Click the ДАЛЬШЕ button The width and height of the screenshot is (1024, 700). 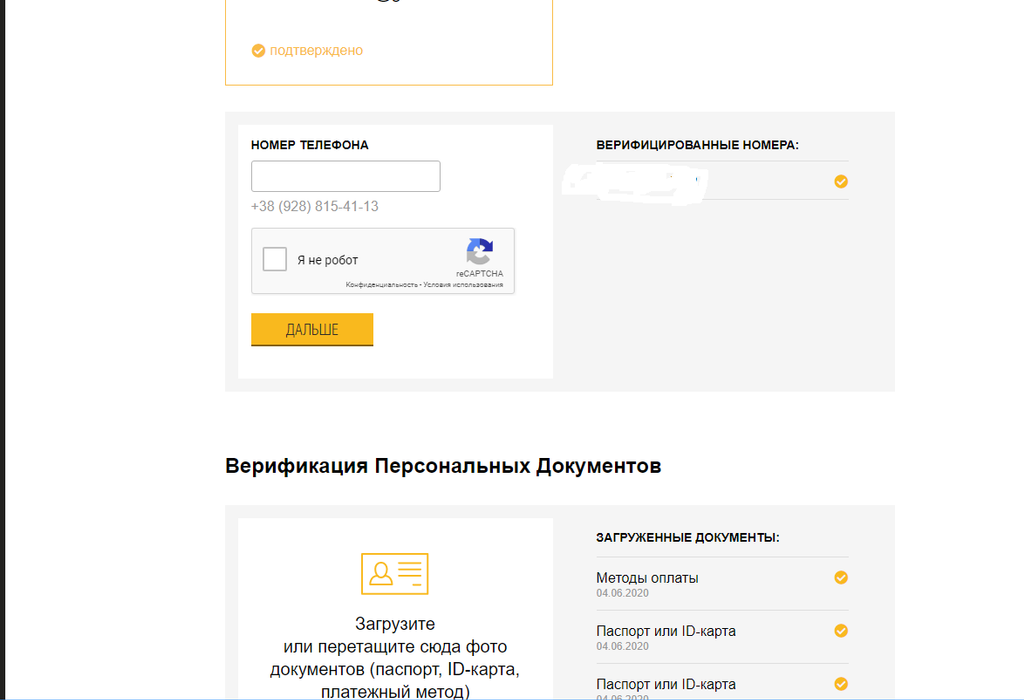point(312,330)
